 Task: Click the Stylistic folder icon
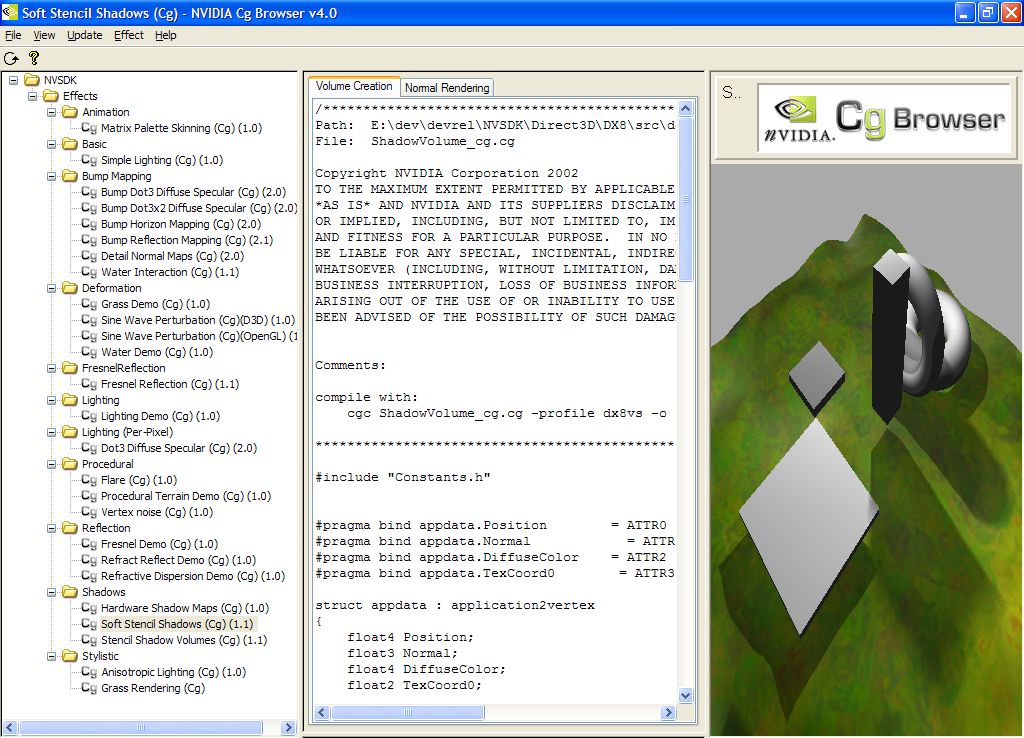point(70,656)
